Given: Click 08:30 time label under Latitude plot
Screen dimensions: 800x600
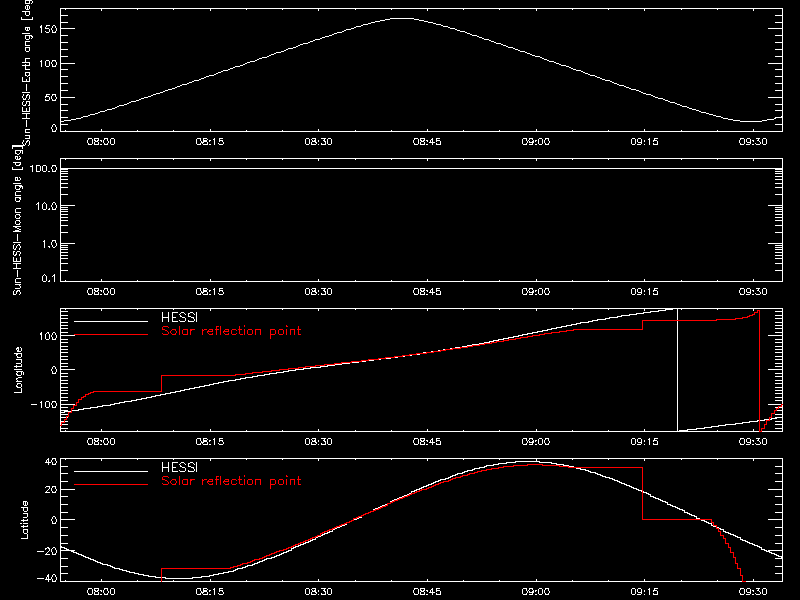Looking at the screenshot, I should 318,592.
